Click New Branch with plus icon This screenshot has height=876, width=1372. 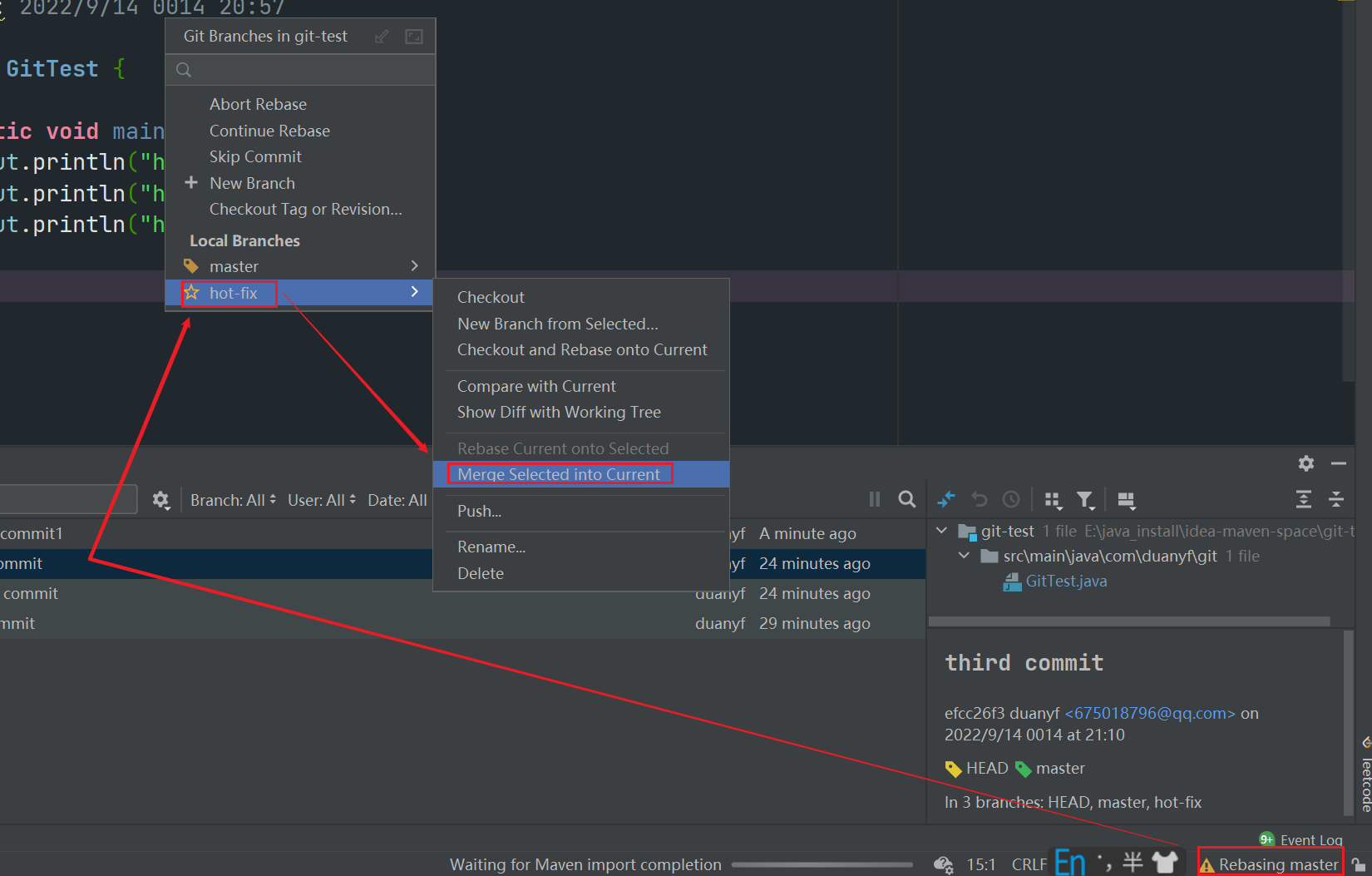pos(252,183)
